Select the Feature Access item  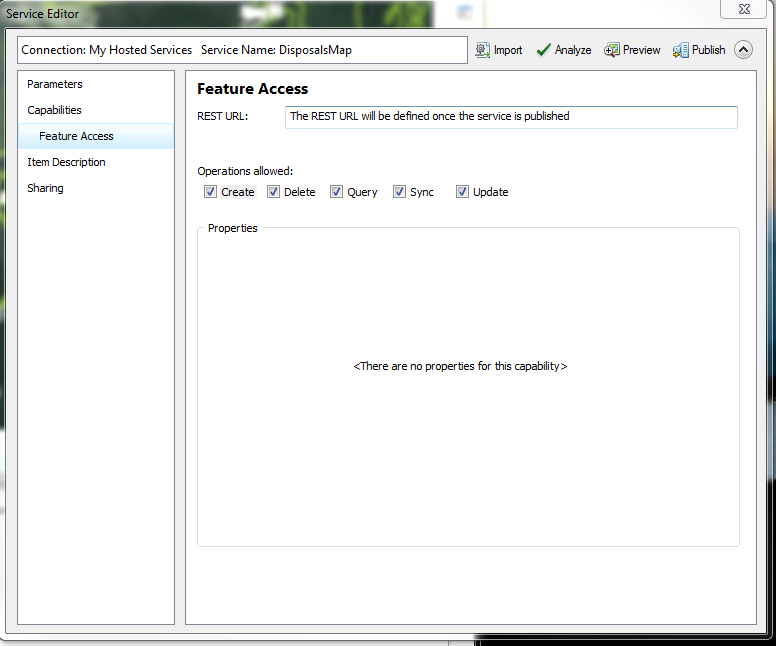tap(76, 136)
